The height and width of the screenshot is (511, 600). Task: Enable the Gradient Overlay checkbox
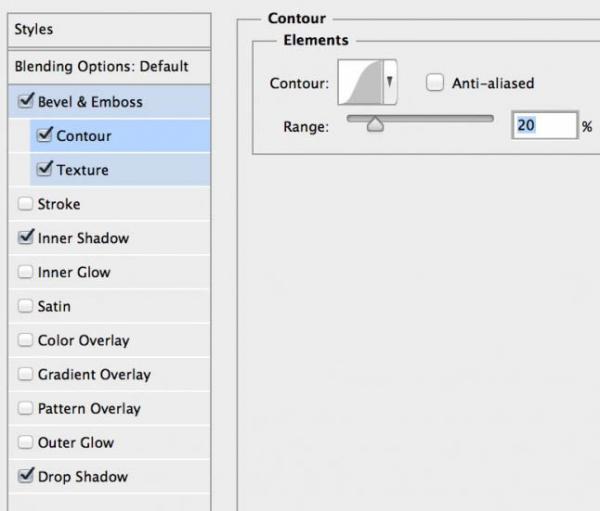(x=26, y=374)
